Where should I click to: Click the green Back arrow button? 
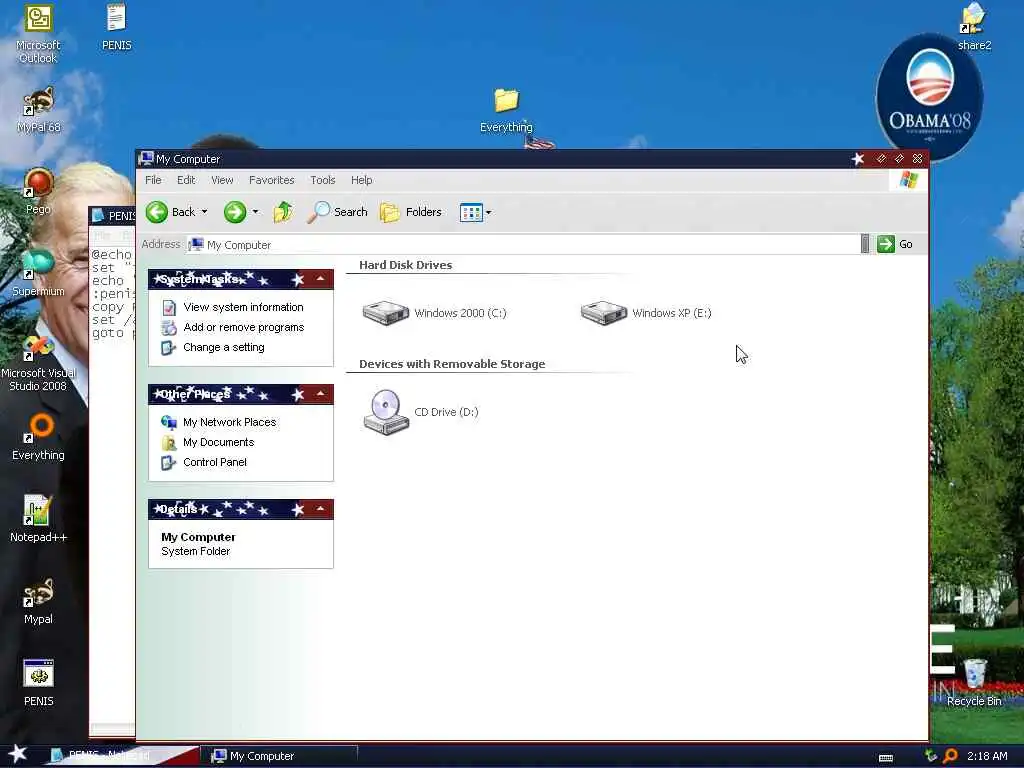pyautogui.click(x=157, y=212)
